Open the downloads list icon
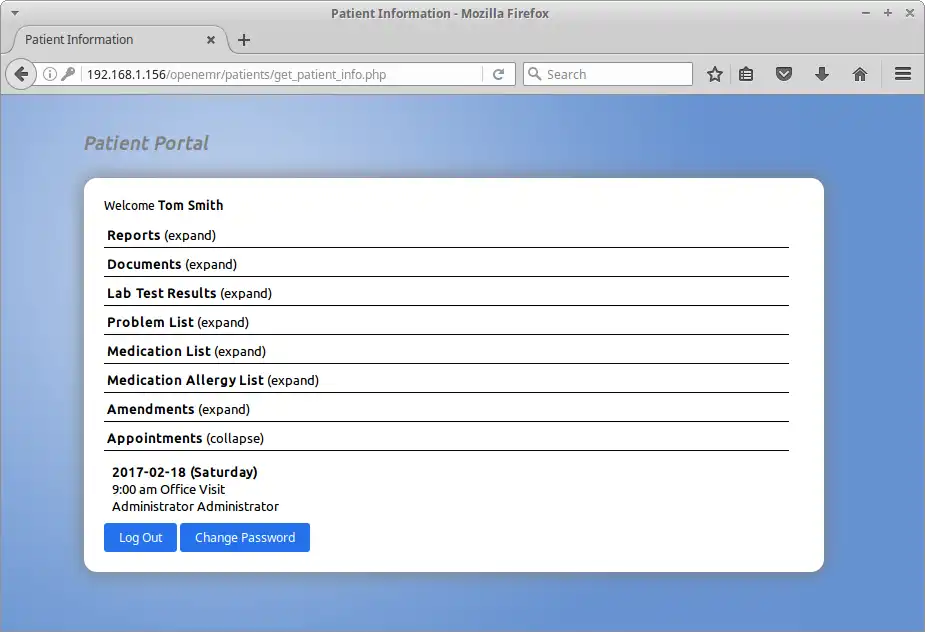This screenshot has height=632, width=925. pos(822,73)
